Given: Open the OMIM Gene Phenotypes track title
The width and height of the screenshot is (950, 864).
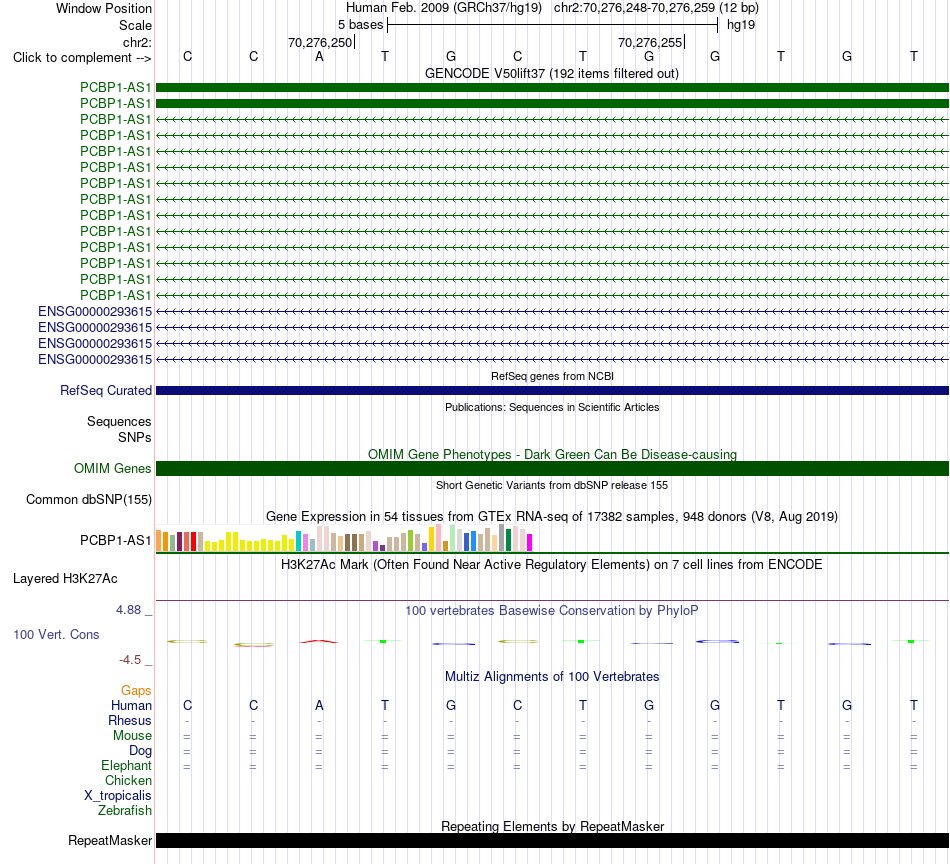Looking at the screenshot, I should coord(552,454).
